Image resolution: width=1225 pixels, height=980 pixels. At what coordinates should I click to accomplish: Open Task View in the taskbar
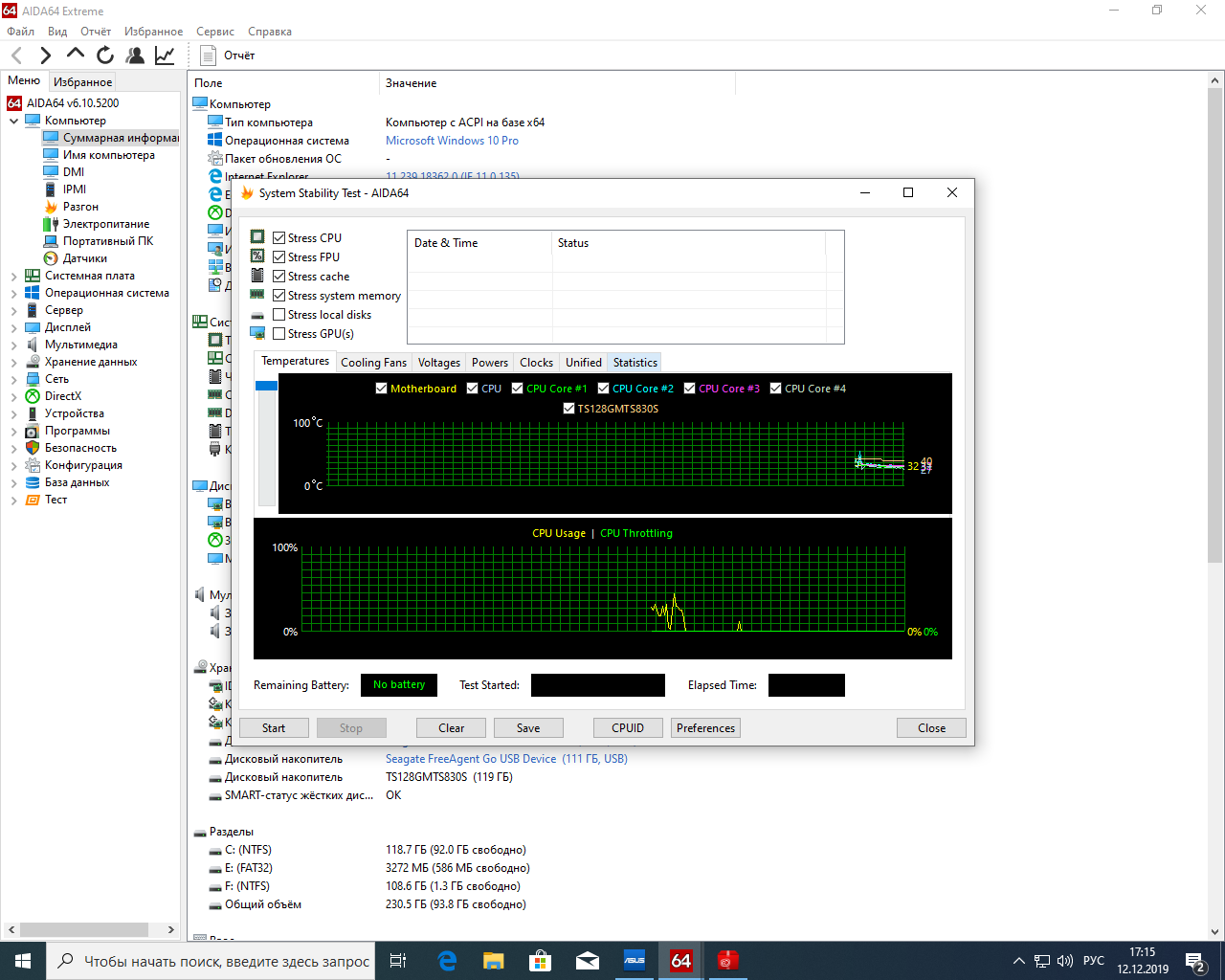(398, 961)
